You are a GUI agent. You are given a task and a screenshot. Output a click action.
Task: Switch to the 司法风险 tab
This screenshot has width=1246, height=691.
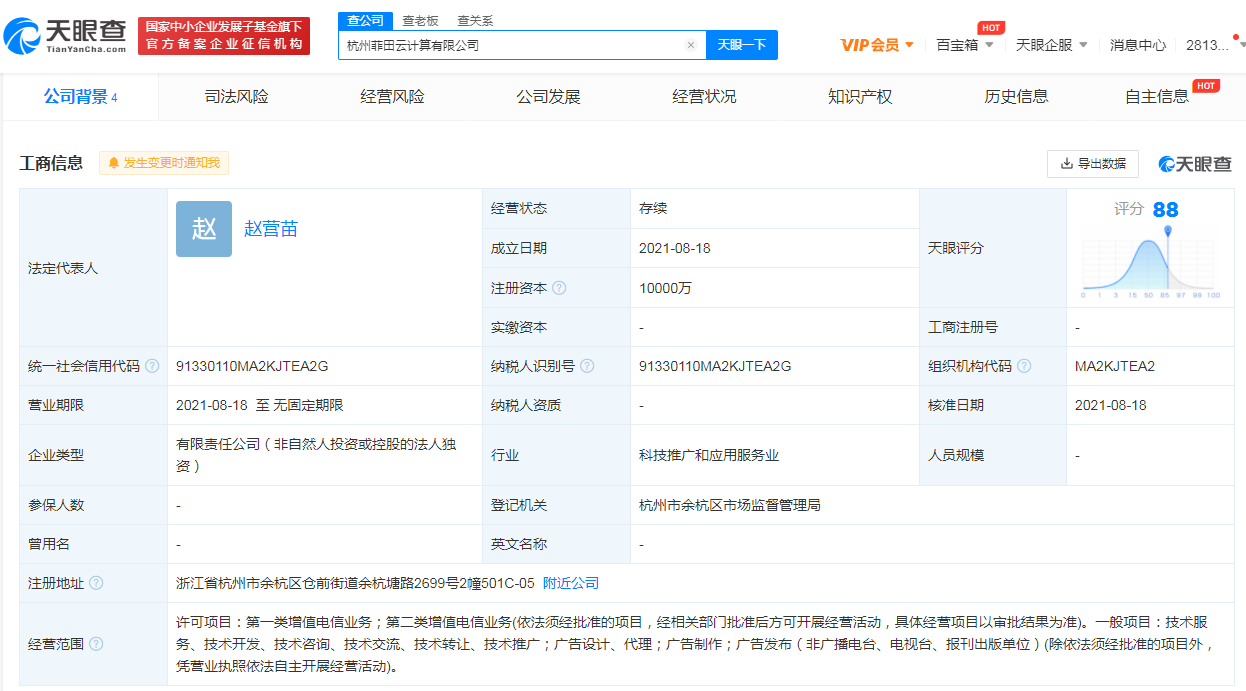click(x=237, y=97)
